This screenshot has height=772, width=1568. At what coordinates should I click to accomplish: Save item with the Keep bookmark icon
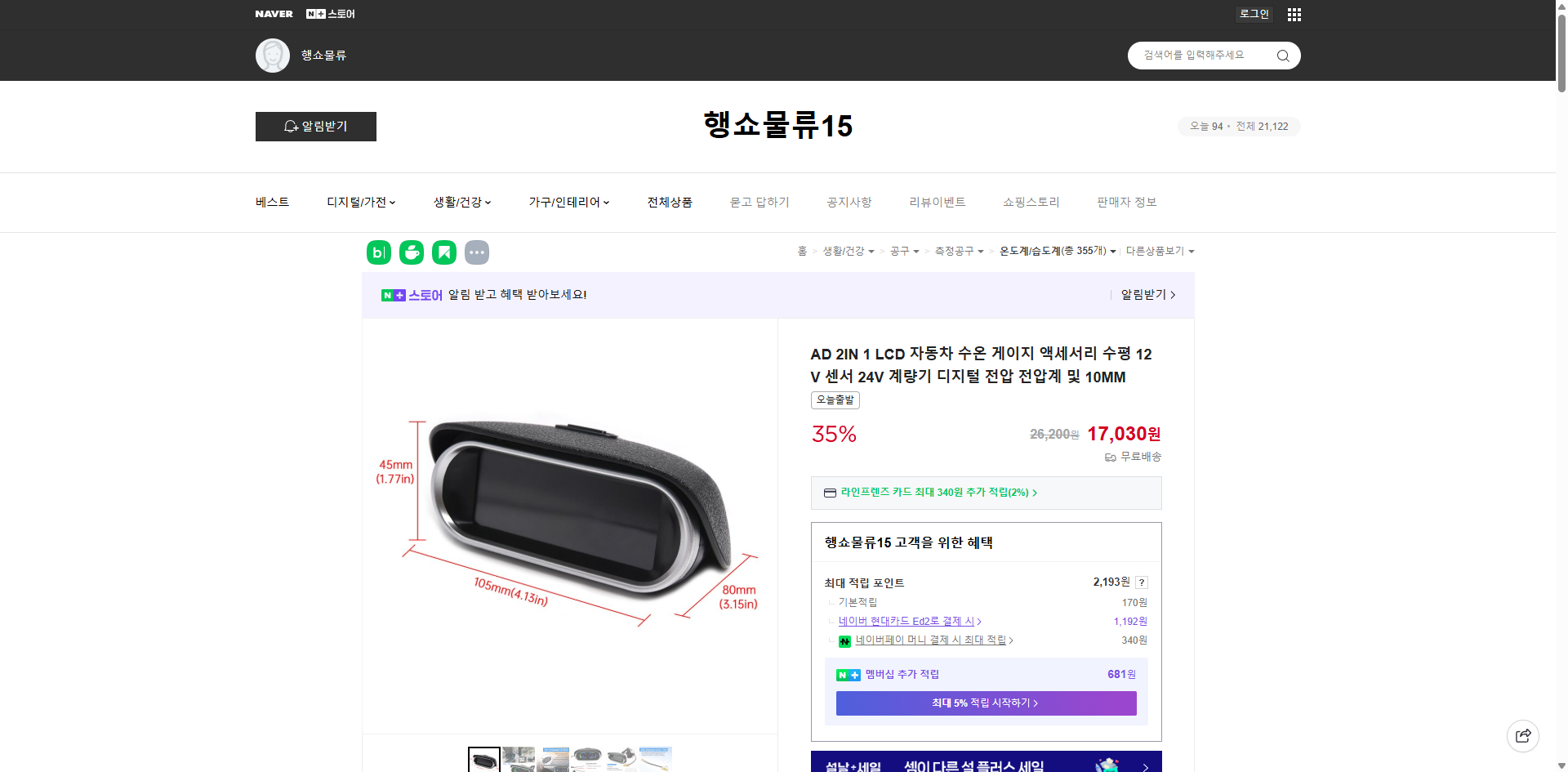point(443,252)
